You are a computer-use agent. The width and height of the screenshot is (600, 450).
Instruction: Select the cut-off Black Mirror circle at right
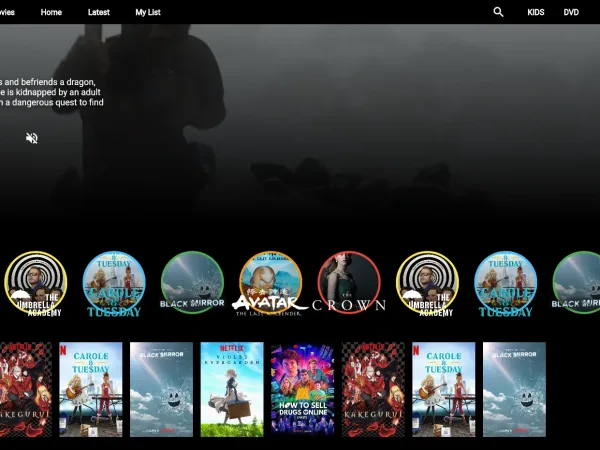577,283
